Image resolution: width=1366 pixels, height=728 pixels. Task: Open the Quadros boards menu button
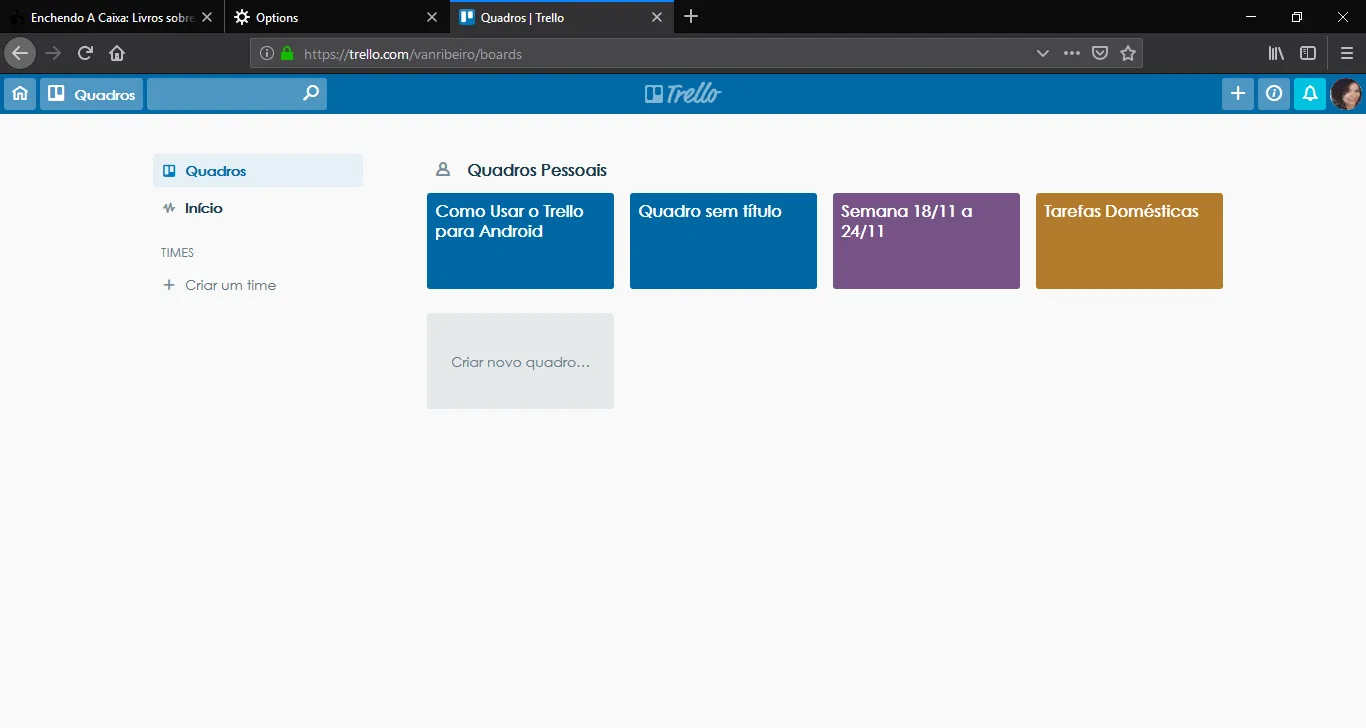(x=91, y=94)
